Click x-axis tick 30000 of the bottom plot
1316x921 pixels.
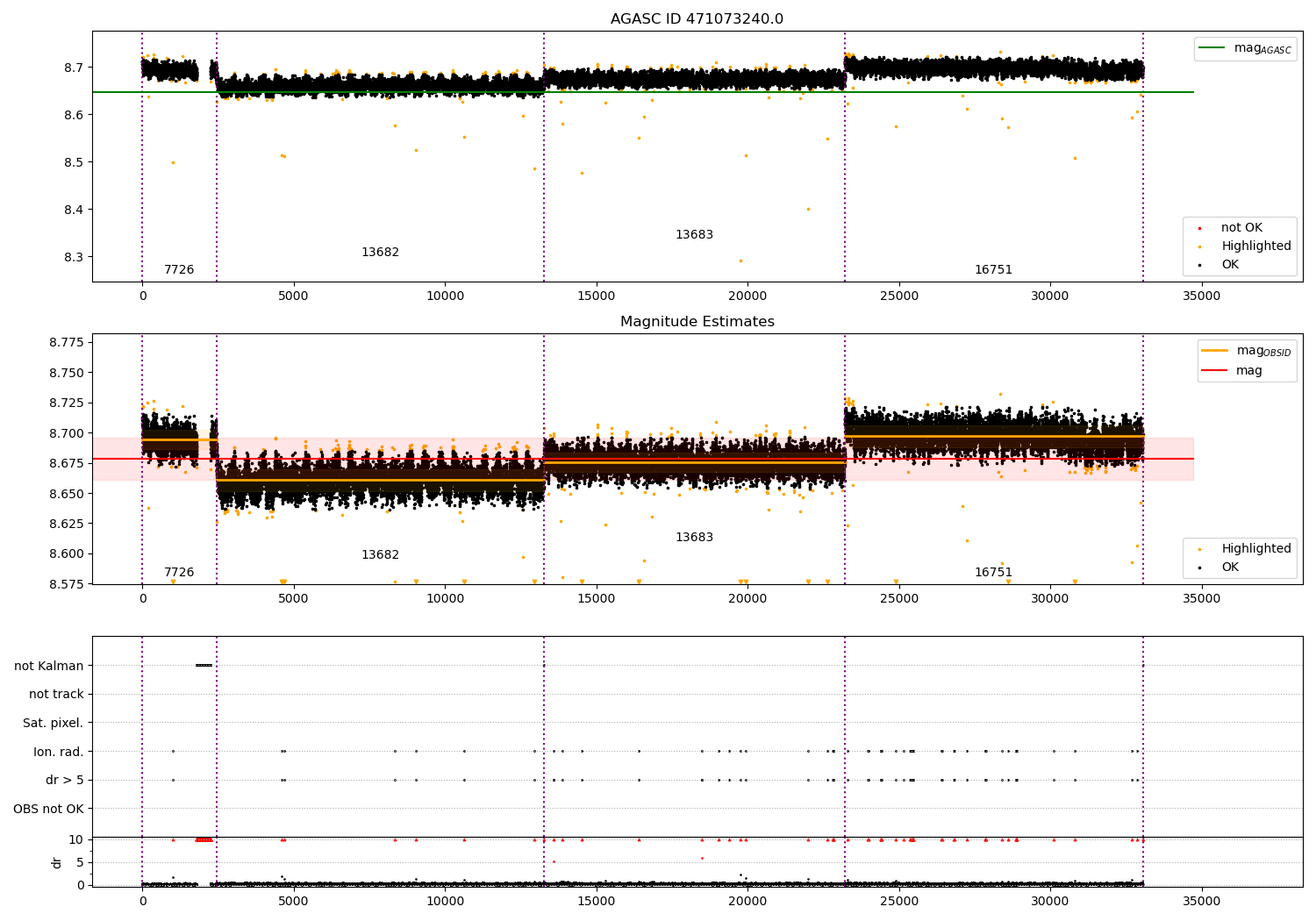tap(1050, 902)
